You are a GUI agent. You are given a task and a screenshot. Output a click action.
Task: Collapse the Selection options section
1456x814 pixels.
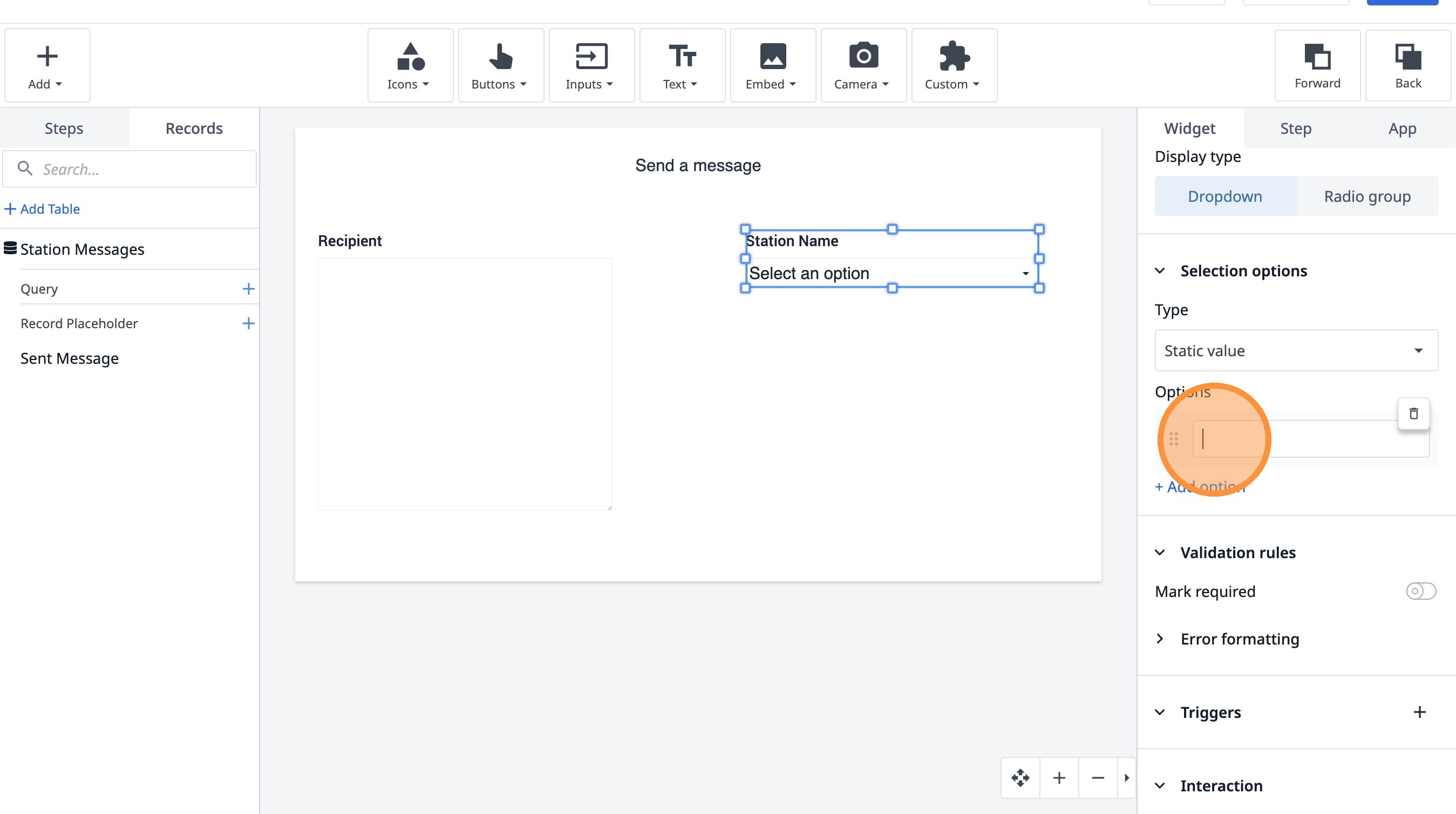[1160, 271]
